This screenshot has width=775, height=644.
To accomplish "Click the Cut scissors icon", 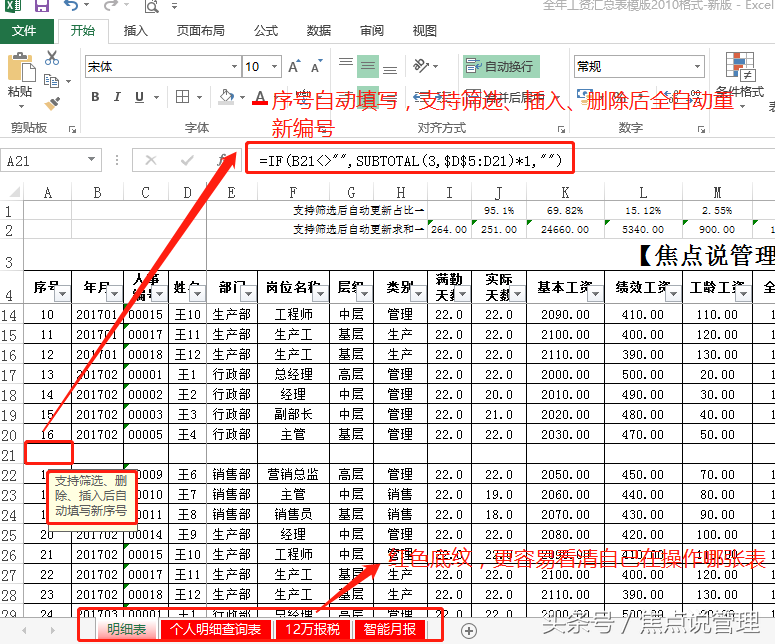I will tap(52, 58).
